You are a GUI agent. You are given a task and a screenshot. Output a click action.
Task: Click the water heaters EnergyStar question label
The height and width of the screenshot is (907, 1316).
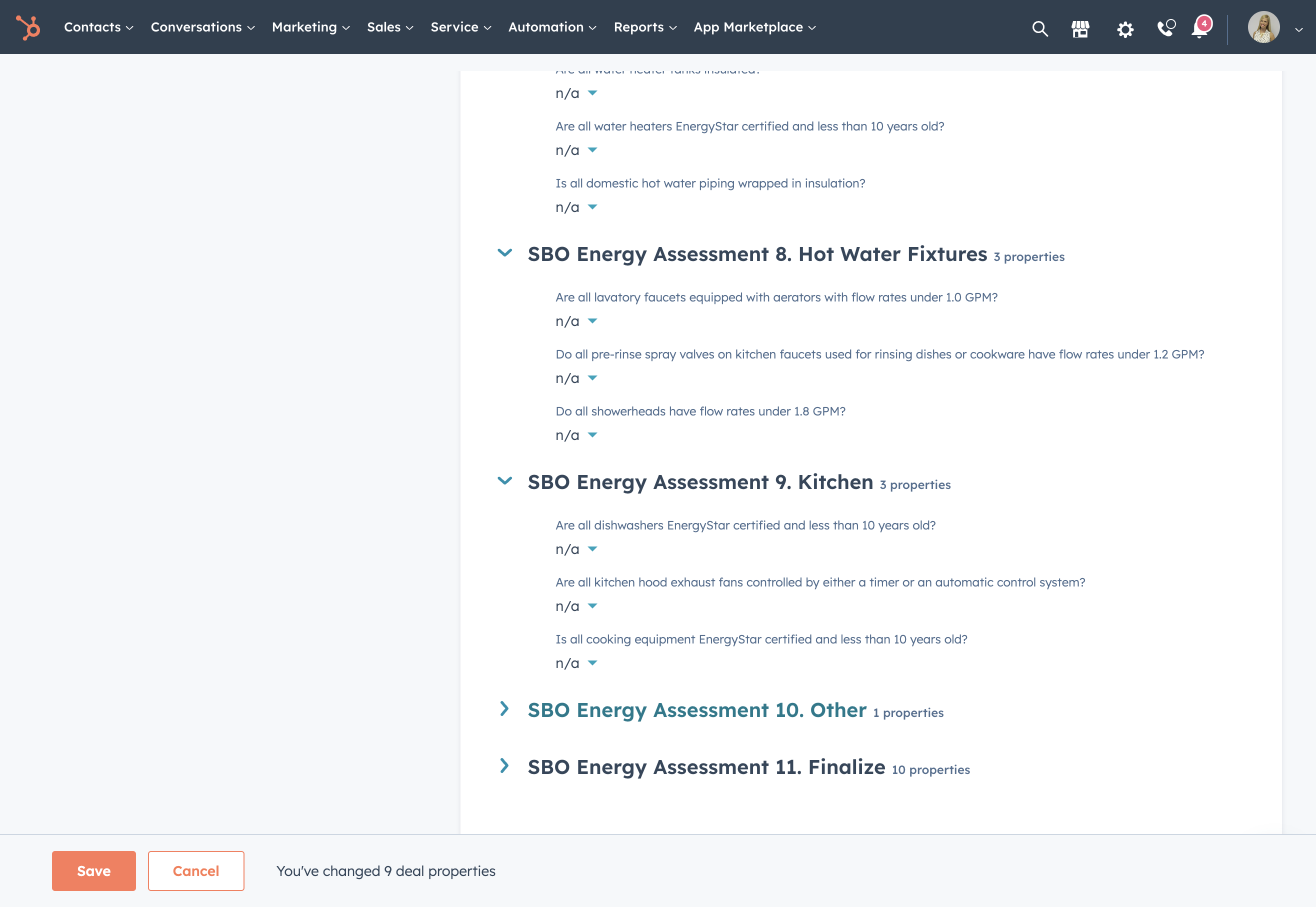click(749, 126)
